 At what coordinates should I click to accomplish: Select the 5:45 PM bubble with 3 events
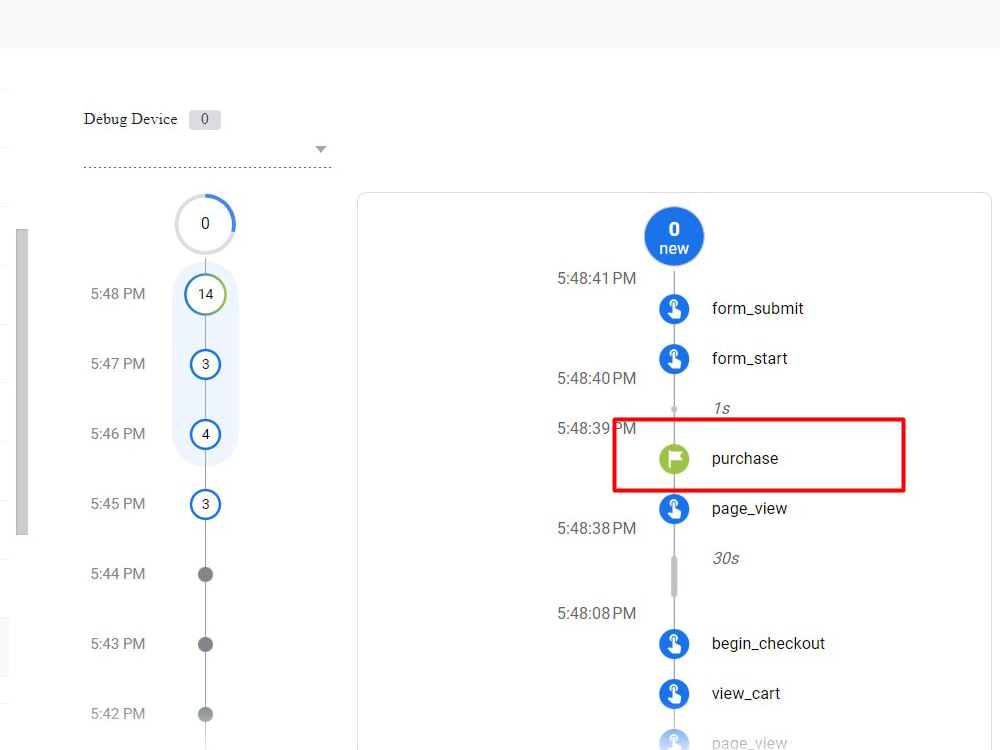coord(205,504)
